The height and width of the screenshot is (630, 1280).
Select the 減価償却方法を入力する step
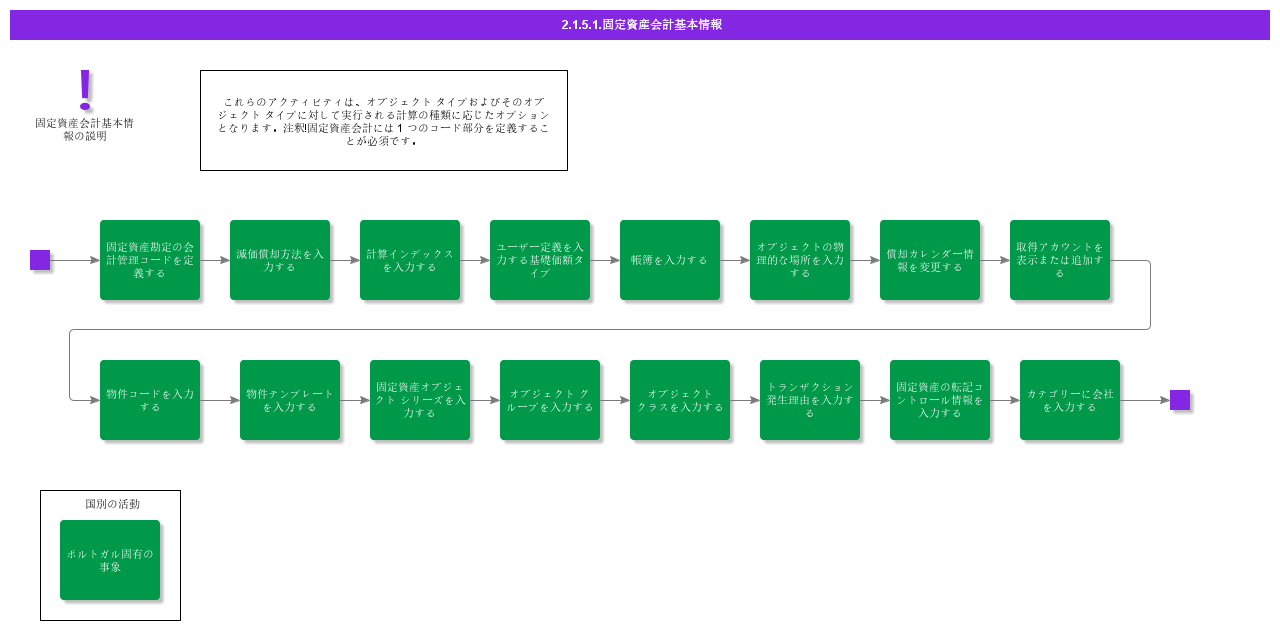(x=280, y=260)
